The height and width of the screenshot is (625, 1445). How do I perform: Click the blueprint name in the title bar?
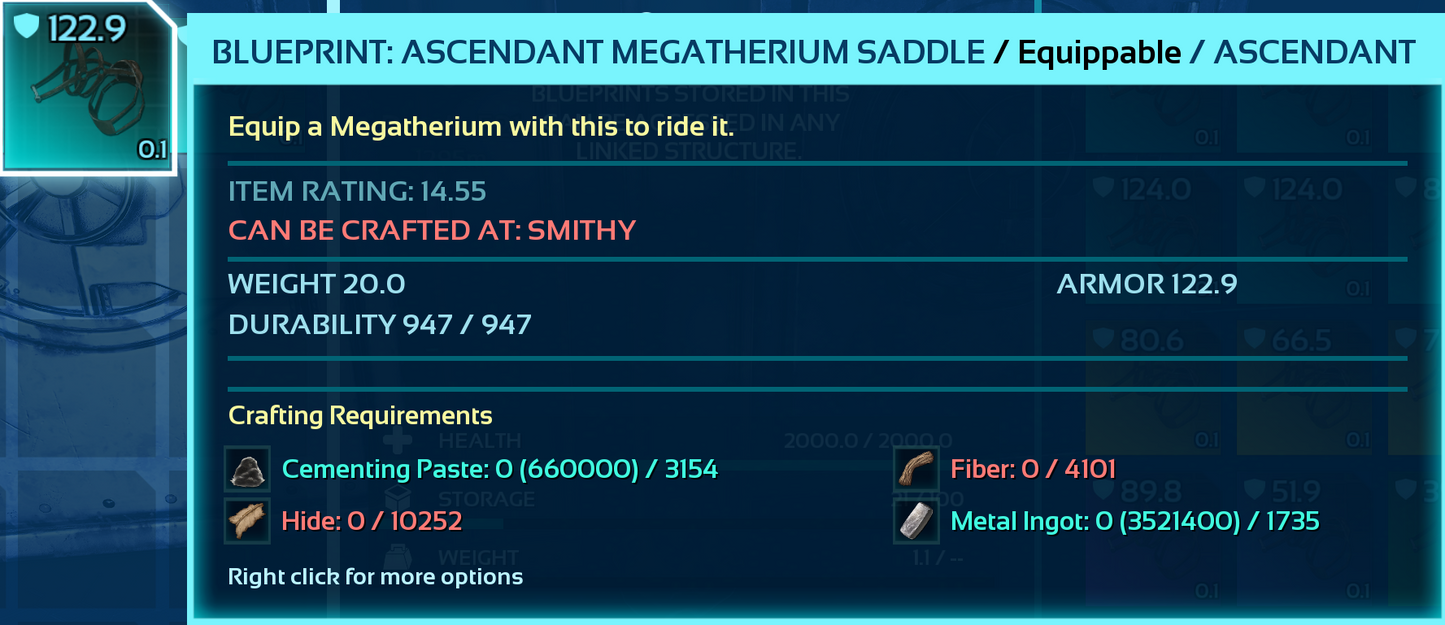point(598,52)
